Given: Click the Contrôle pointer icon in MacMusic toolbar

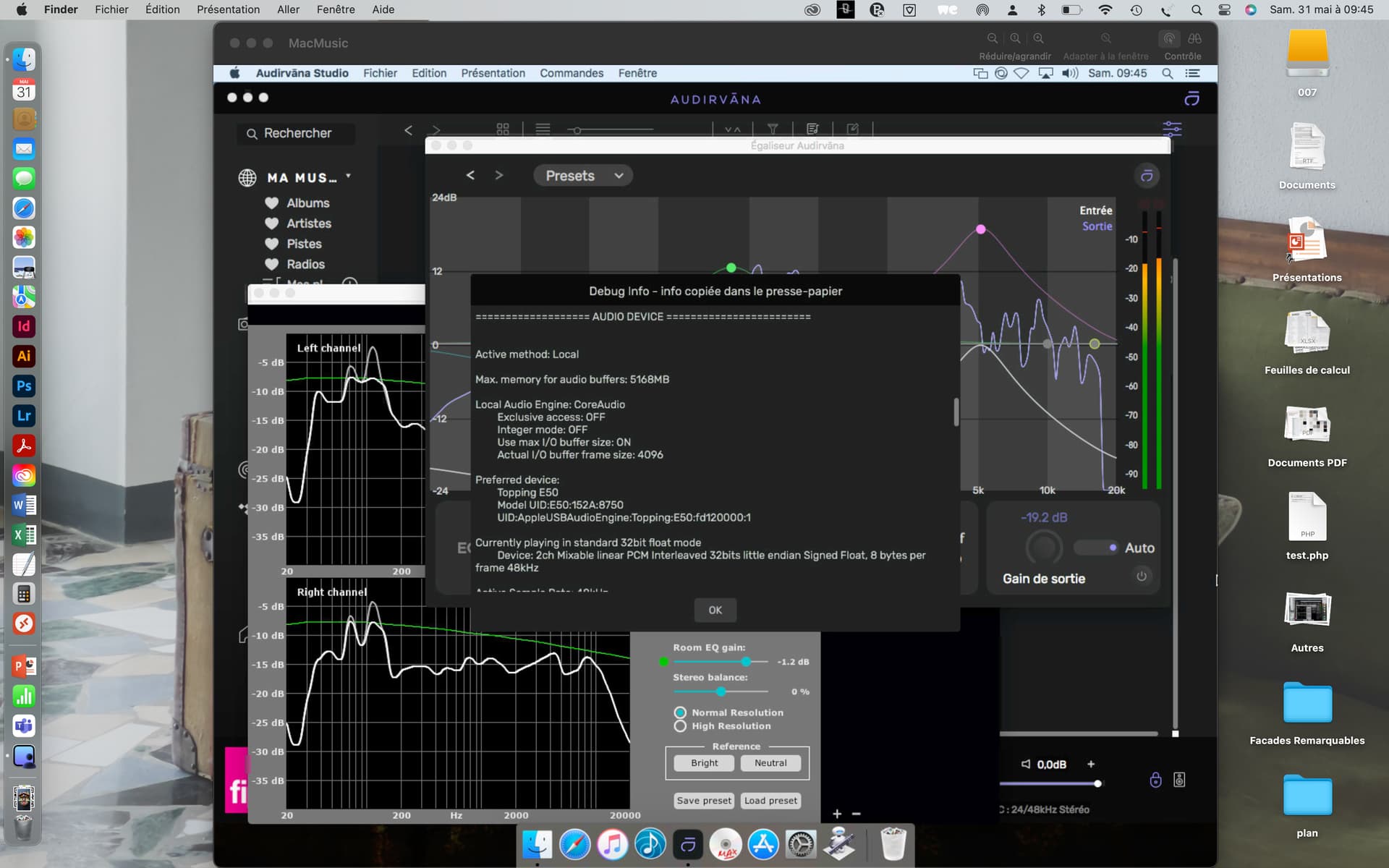Looking at the screenshot, I should (1169, 38).
